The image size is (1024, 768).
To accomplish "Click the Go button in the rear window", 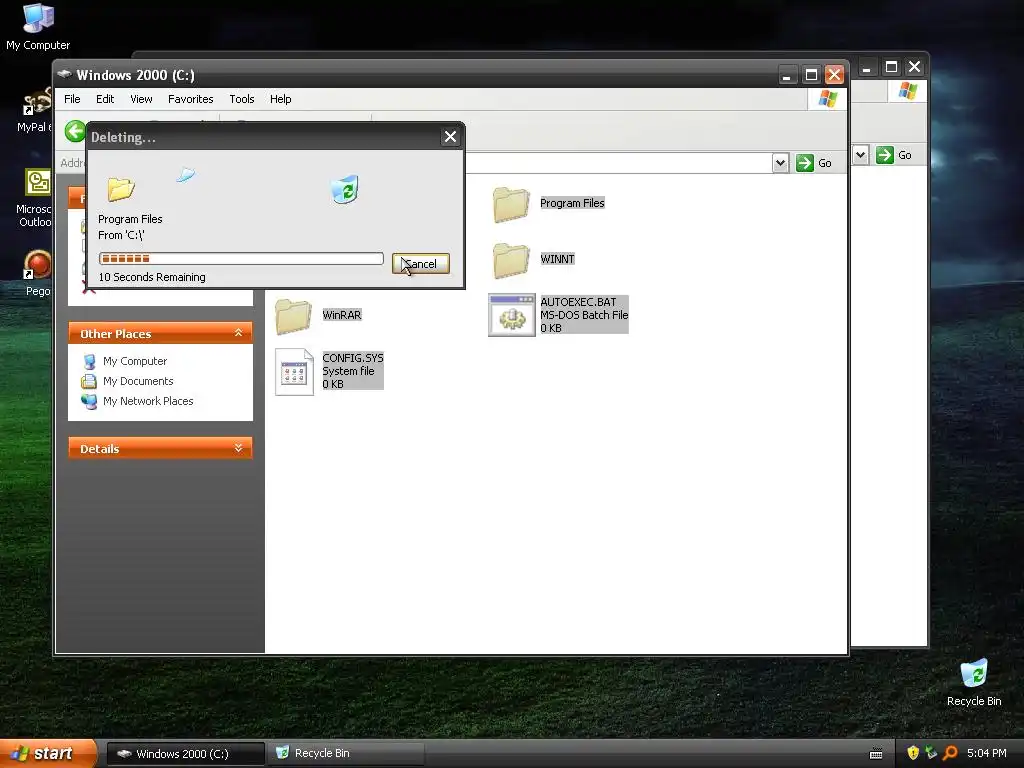I will coord(894,155).
